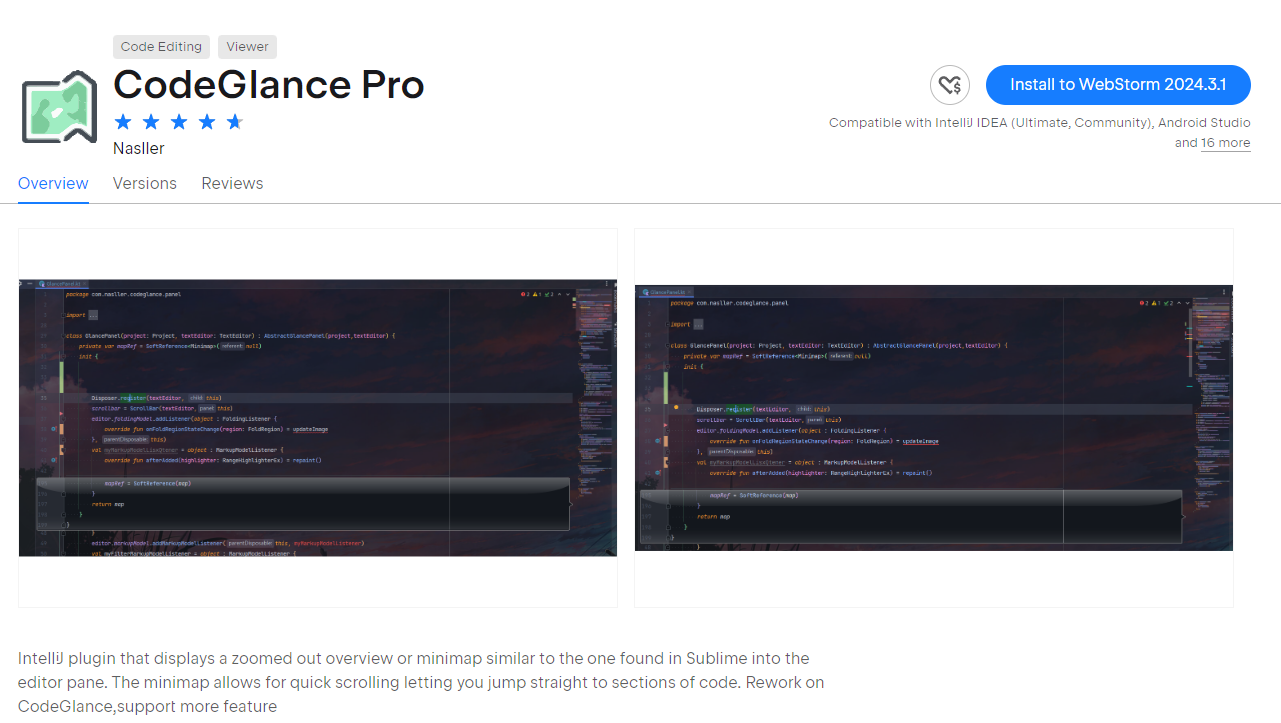Click the heart donate icon button

[950, 85]
